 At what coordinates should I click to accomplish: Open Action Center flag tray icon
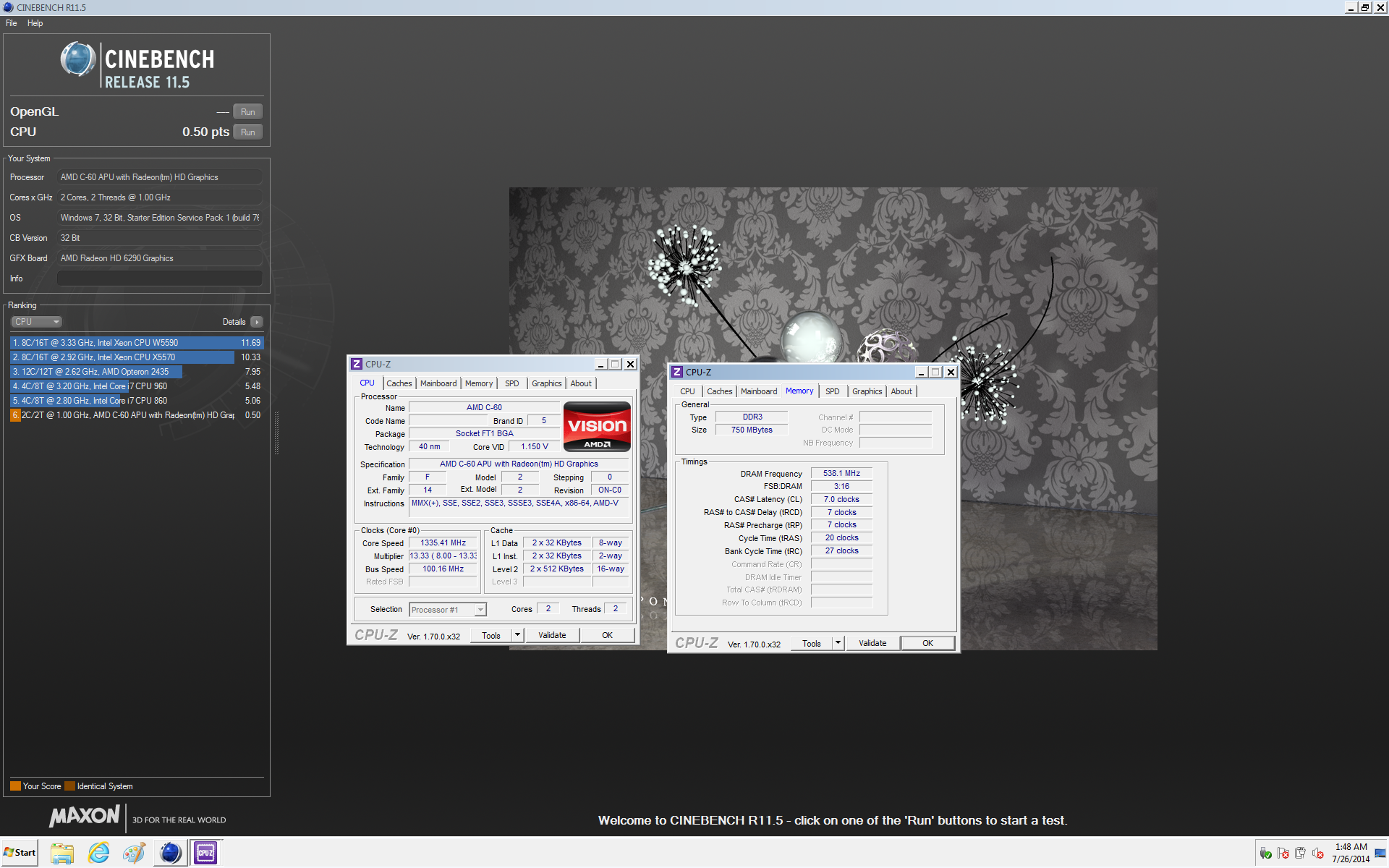(x=1283, y=854)
